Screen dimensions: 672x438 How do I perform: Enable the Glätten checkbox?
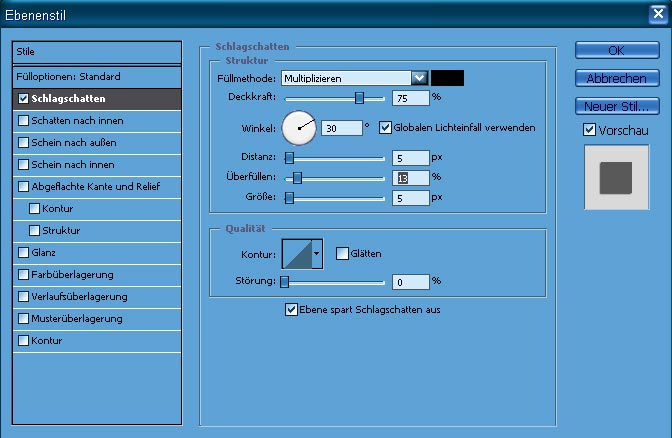click(x=341, y=254)
